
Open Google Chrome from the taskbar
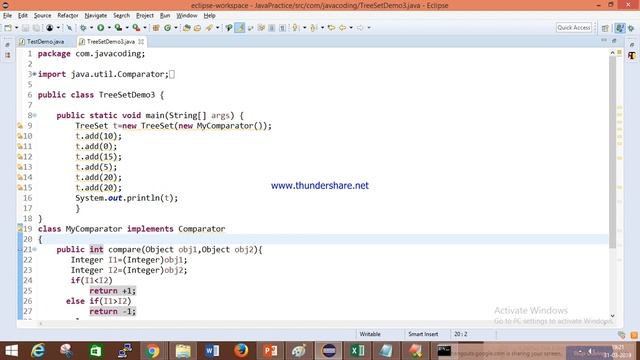[152, 351]
